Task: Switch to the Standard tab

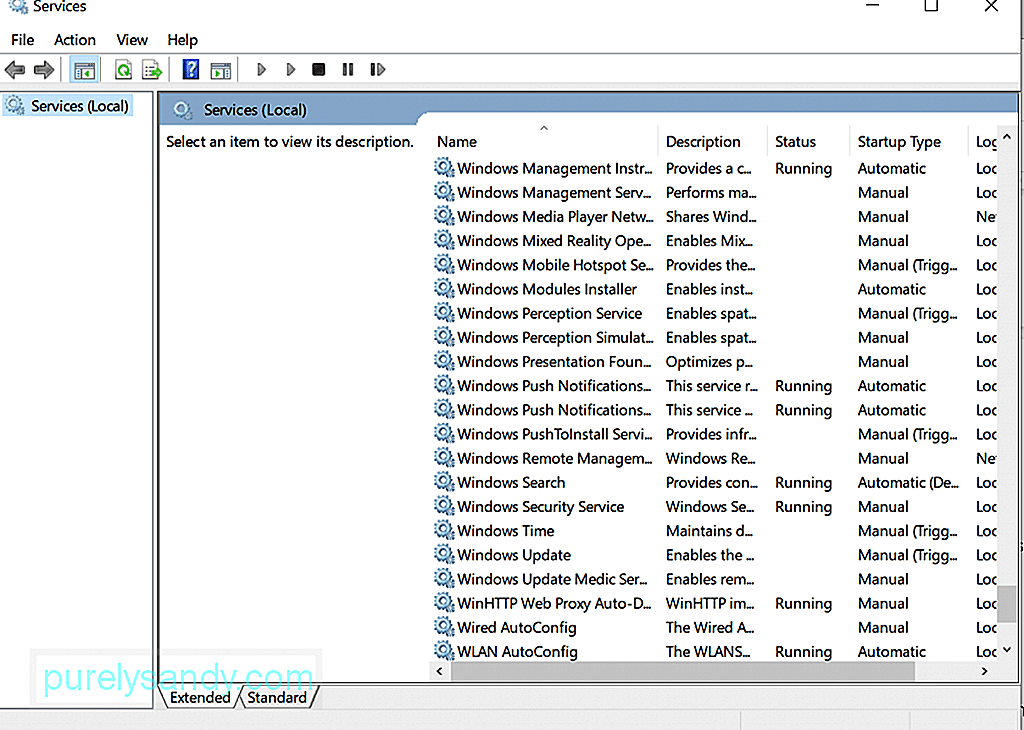Action: tap(277, 697)
